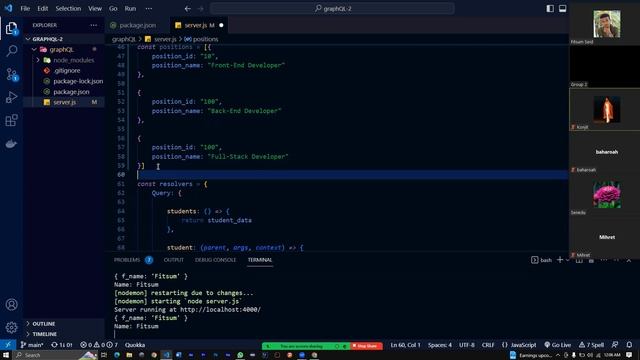Select server.js in explorer tree
Image resolution: width=640 pixels, height=360 pixels.
point(64,102)
